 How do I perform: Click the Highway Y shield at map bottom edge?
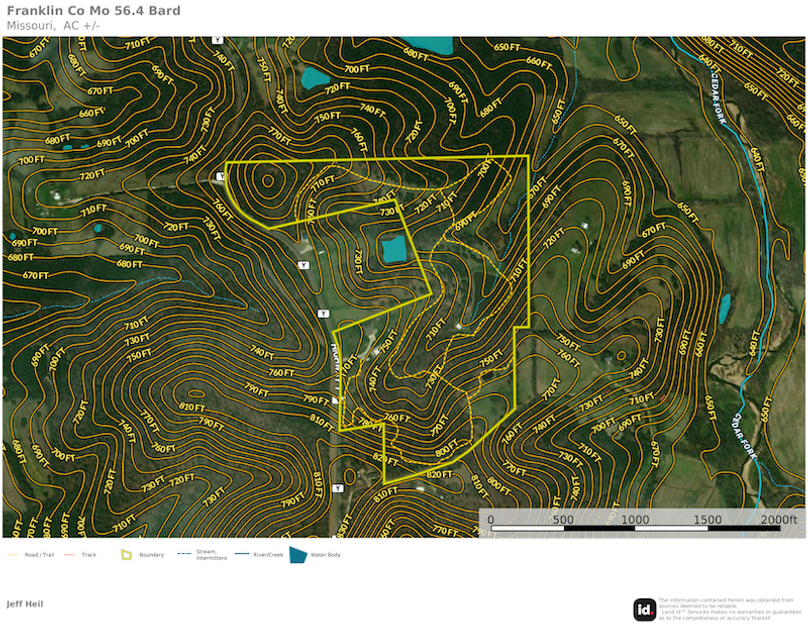337,488
